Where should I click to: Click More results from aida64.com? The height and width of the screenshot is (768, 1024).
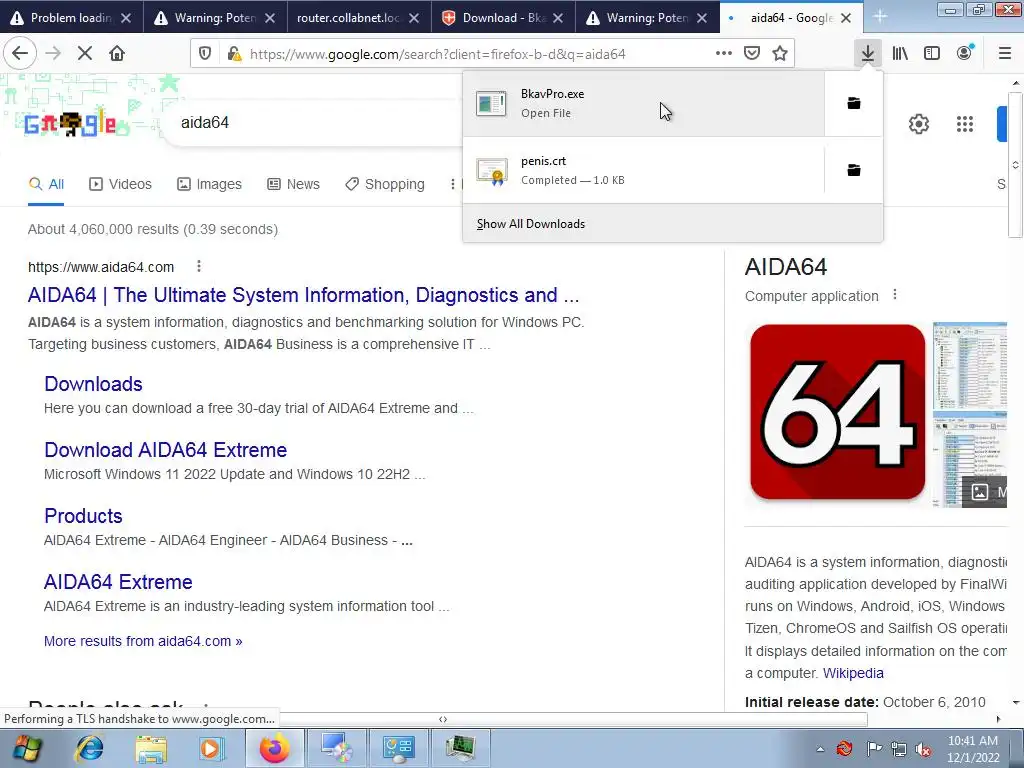click(x=143, y=641)
